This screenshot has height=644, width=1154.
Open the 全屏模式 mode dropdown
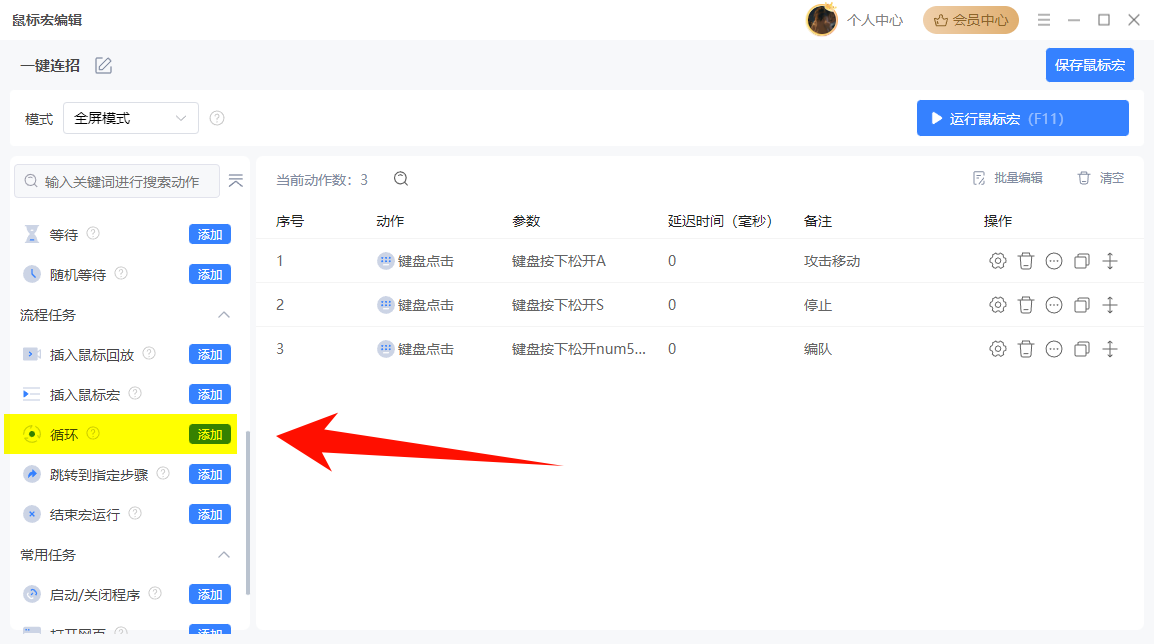tap(130, 117)
